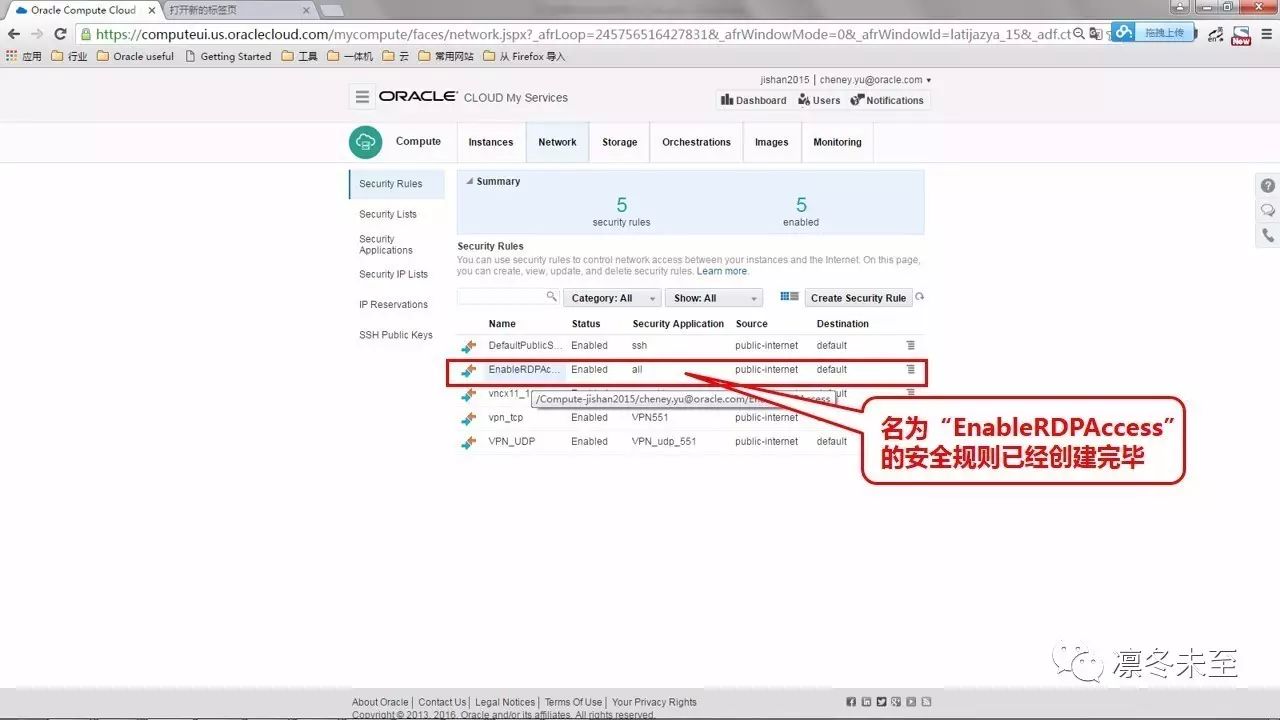
Task: Open the hamburger navigation menu beside Oracle logo
Action: click(362, 97)
